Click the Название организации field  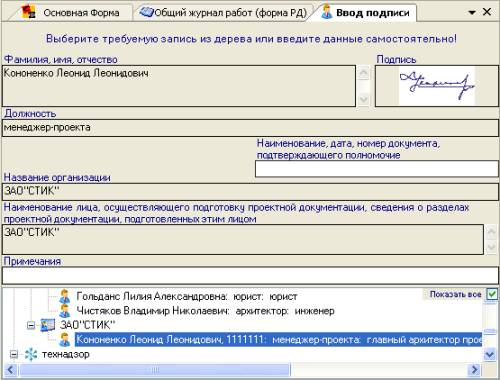click(x=250, y=192)
